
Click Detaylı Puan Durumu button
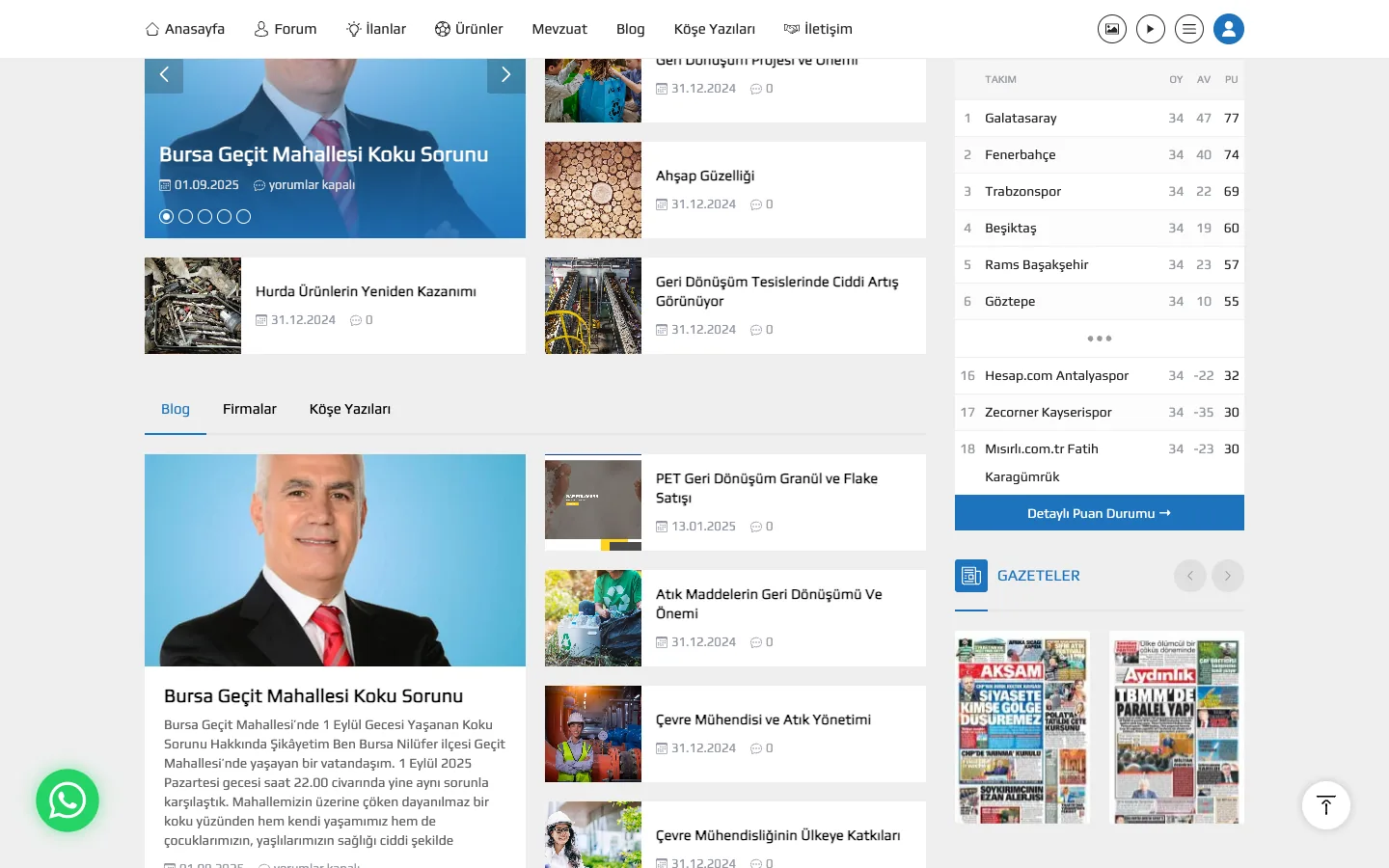coord(1100,513)
